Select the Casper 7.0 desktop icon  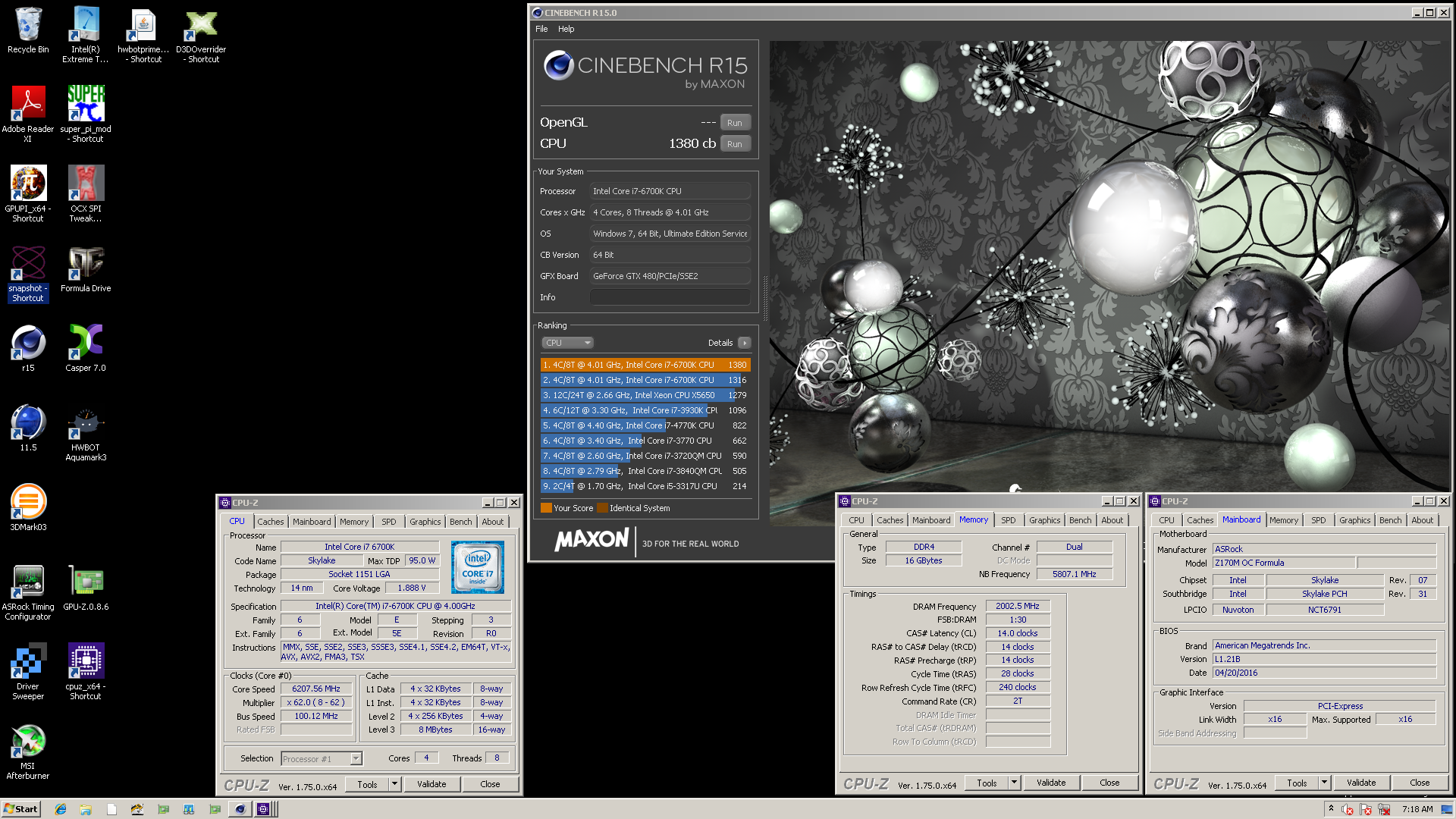point(86,347)
